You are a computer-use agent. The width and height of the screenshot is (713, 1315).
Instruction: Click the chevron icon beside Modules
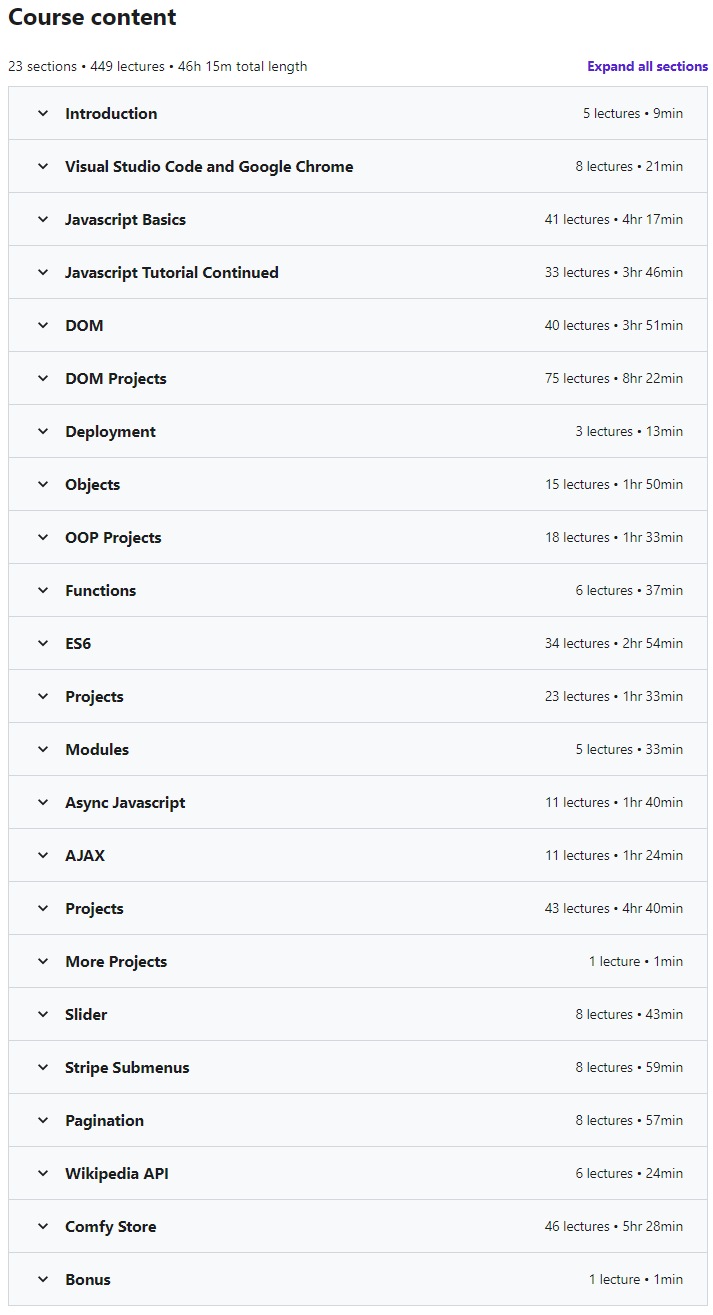pyautogui.click(x=43, y=750)
